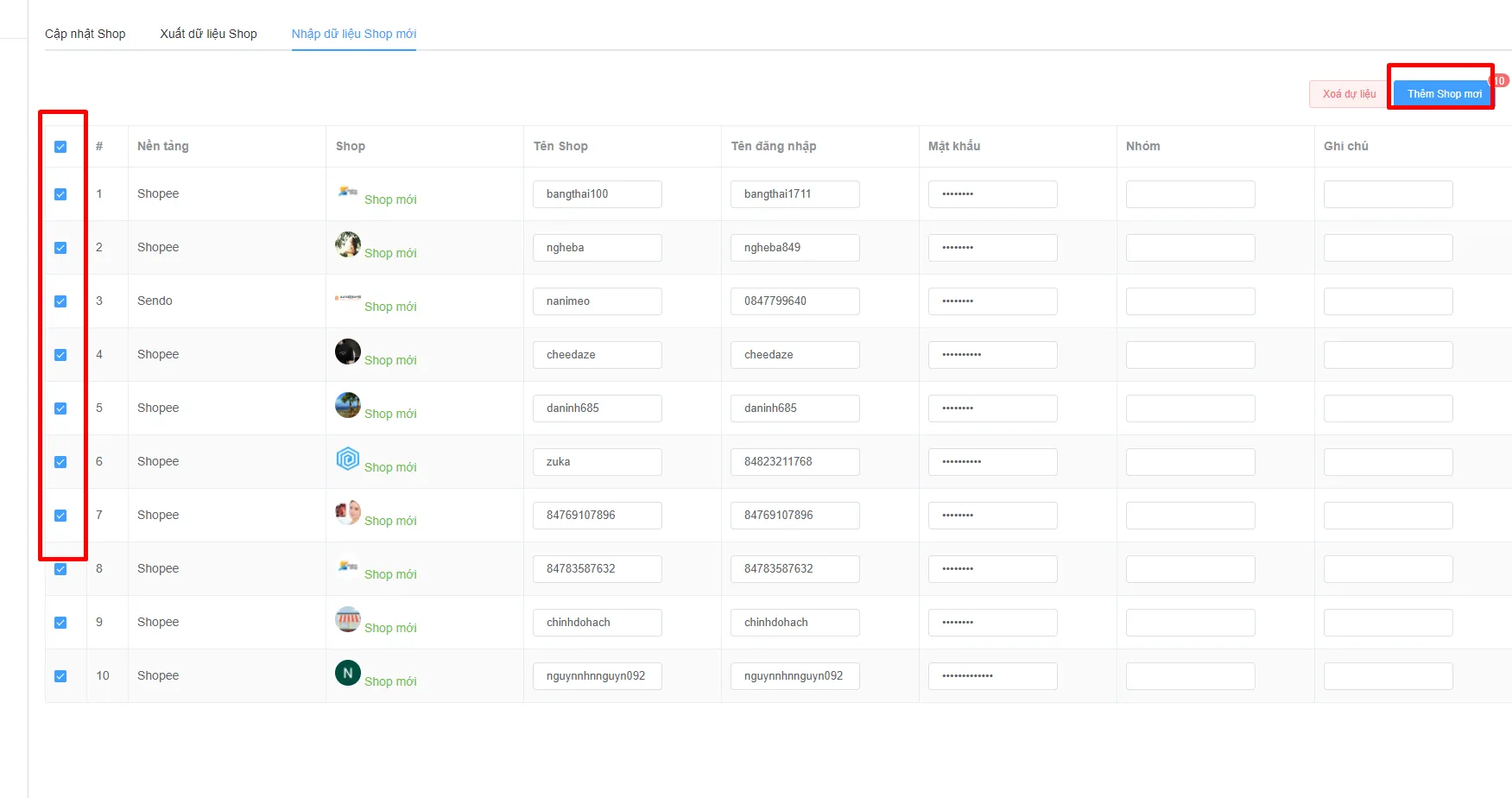Viewport: 1512px width, 798px height.
Task: Click the bangthai100 shop avatar icon
Action: pyautogui.click(x=348, y=191)
